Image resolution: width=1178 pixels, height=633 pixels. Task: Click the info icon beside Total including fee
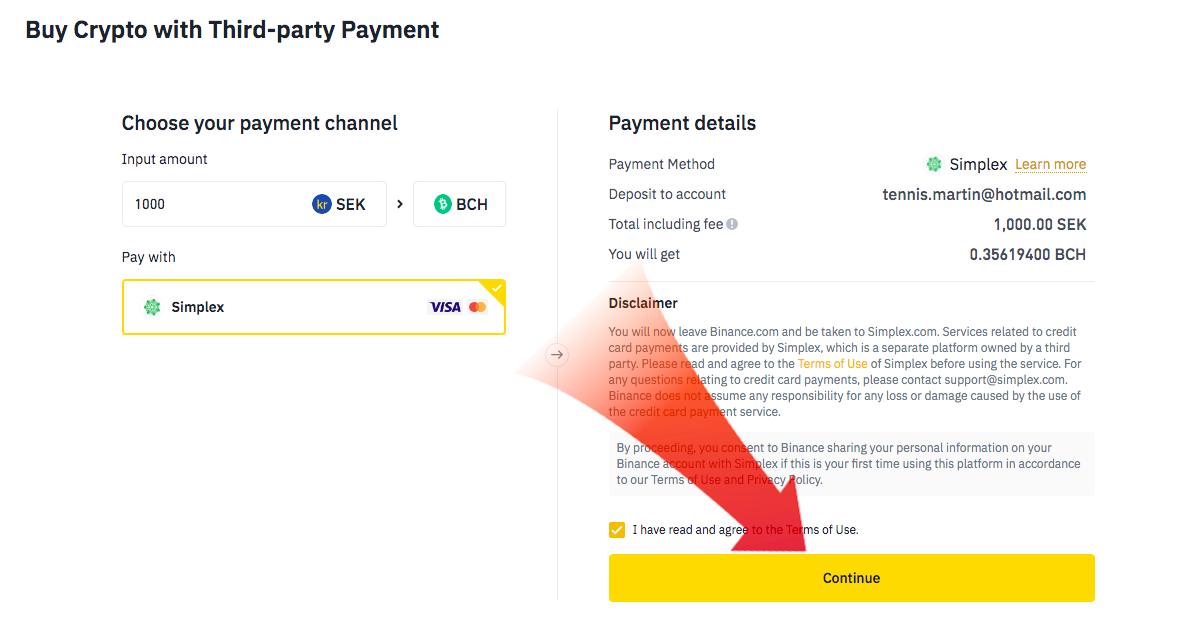click(x=732, y=225)
